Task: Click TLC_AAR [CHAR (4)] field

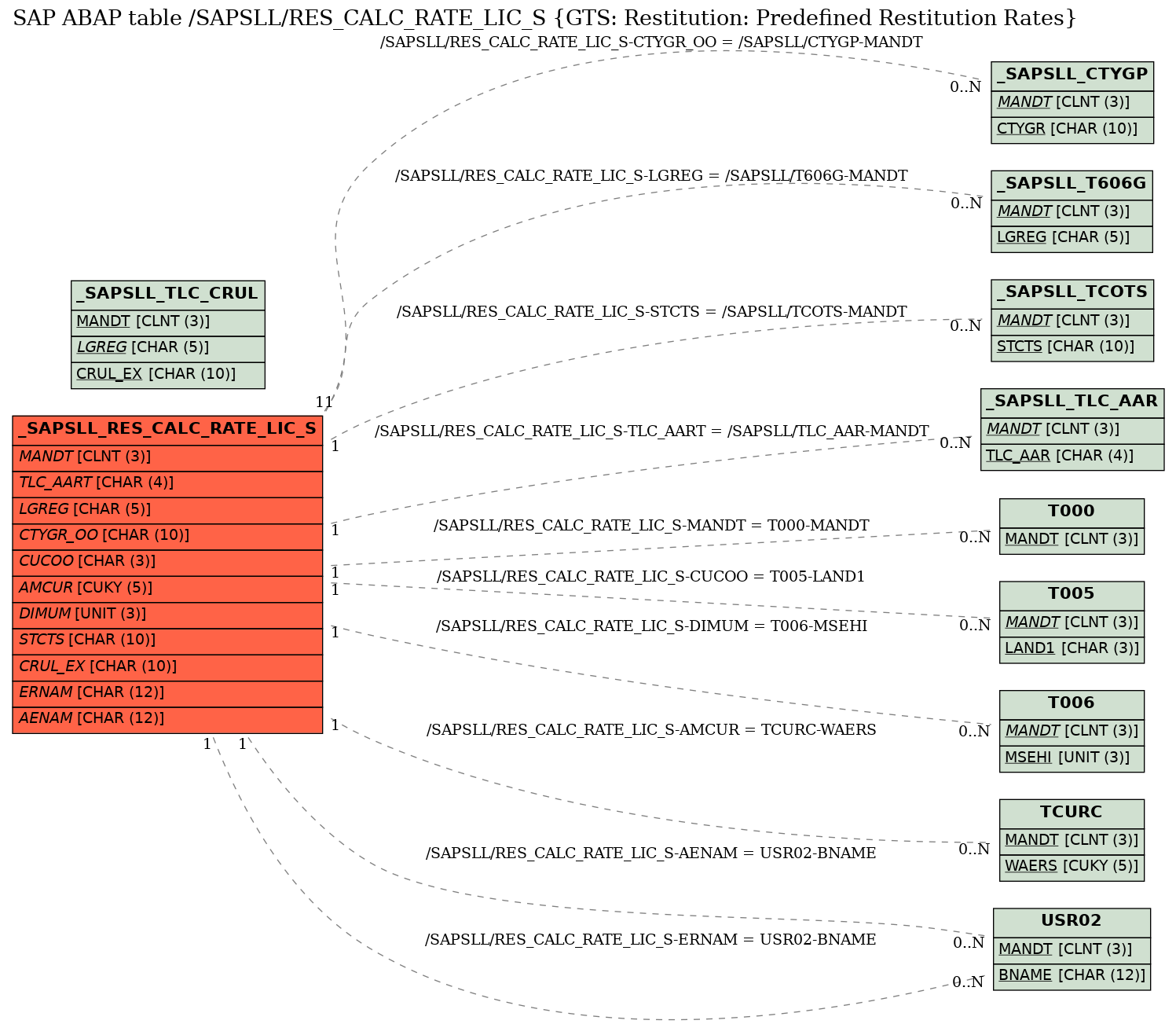Action: click(x=1072, y=457)
